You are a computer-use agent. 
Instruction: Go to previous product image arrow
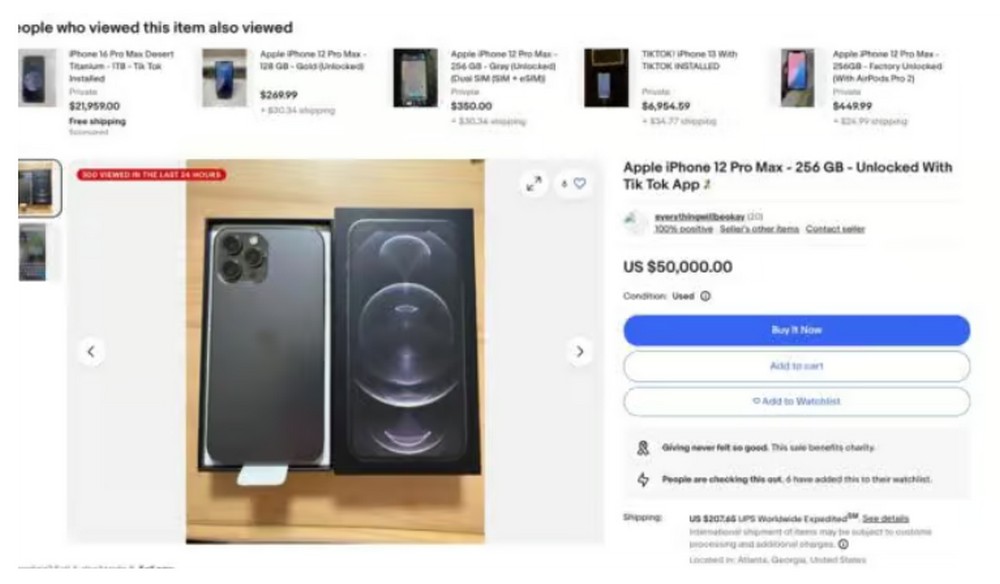[91, 351]
